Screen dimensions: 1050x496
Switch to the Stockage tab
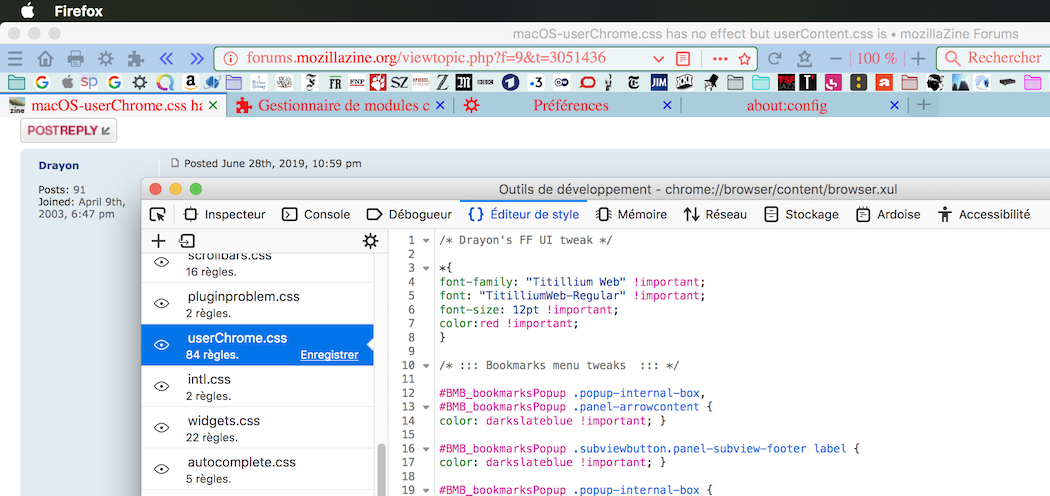click(802, 214)
